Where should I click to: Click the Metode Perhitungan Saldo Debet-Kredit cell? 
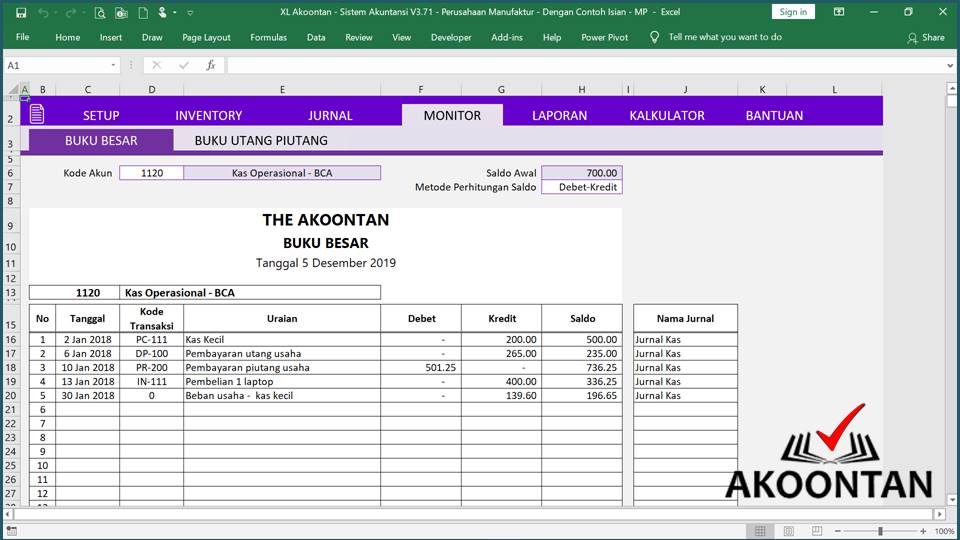coord(582,187)
